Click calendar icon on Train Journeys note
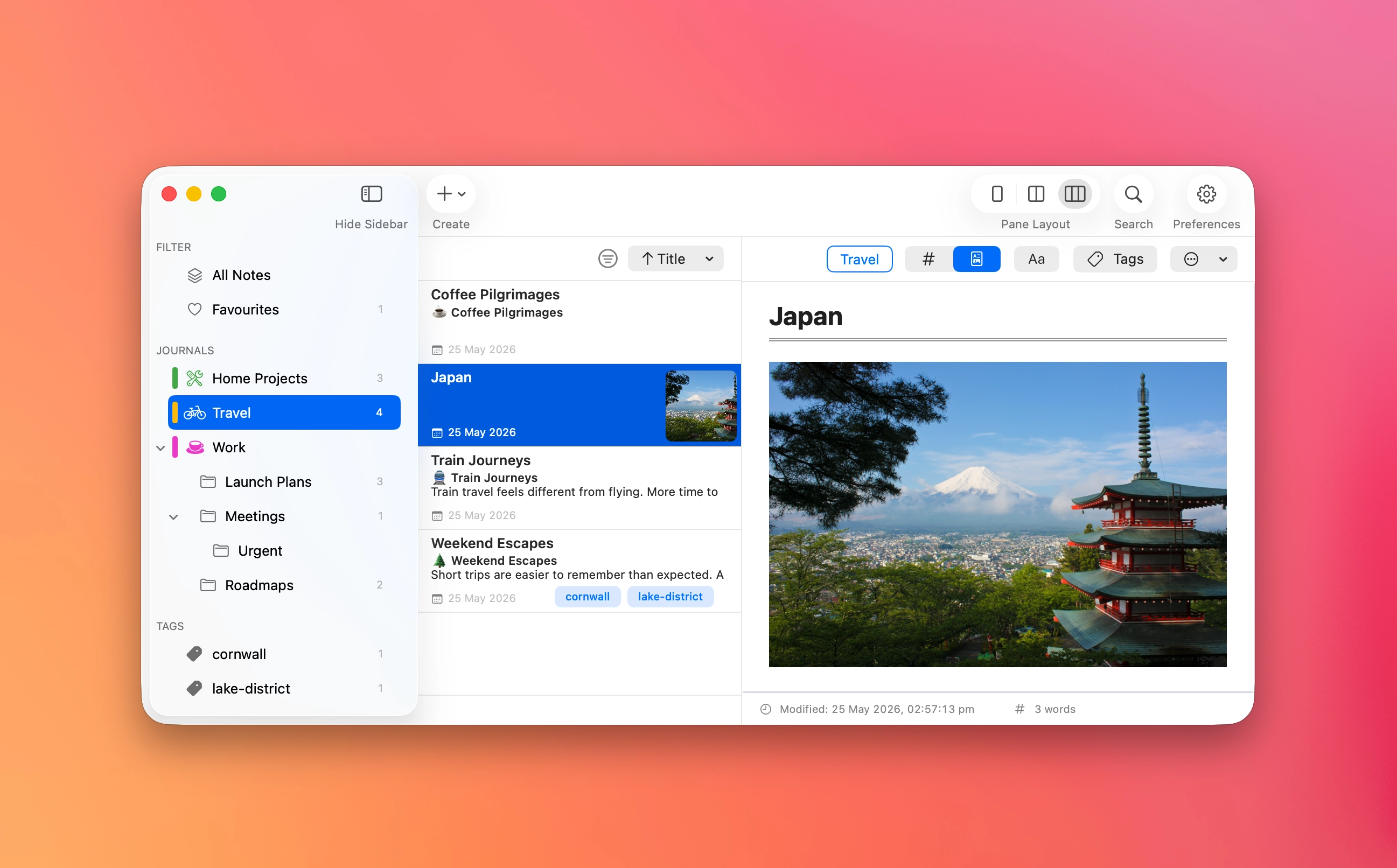This screenshot has height=868, width=1397. click(x=437, y=516)
